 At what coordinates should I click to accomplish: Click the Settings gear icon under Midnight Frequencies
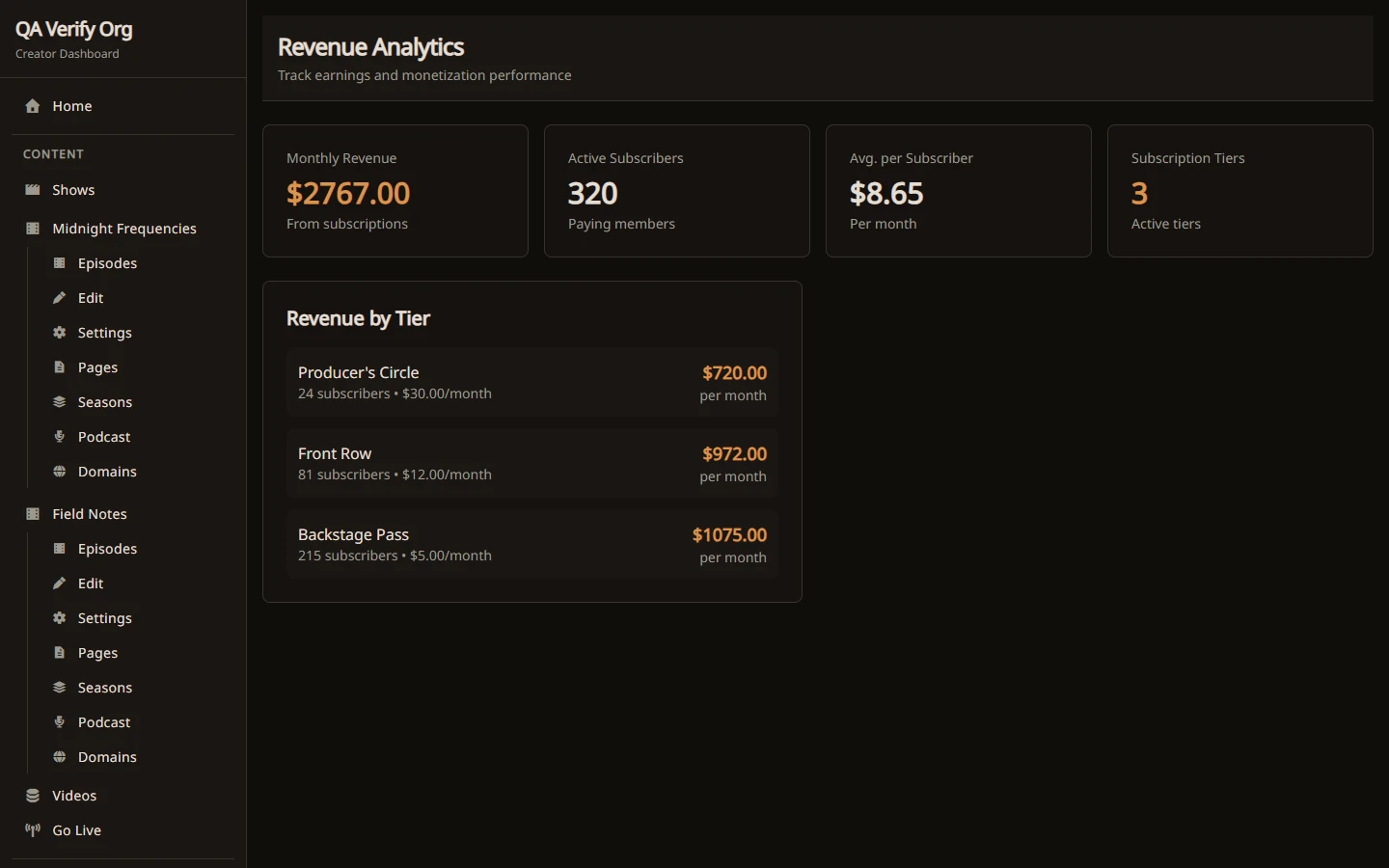59,333
